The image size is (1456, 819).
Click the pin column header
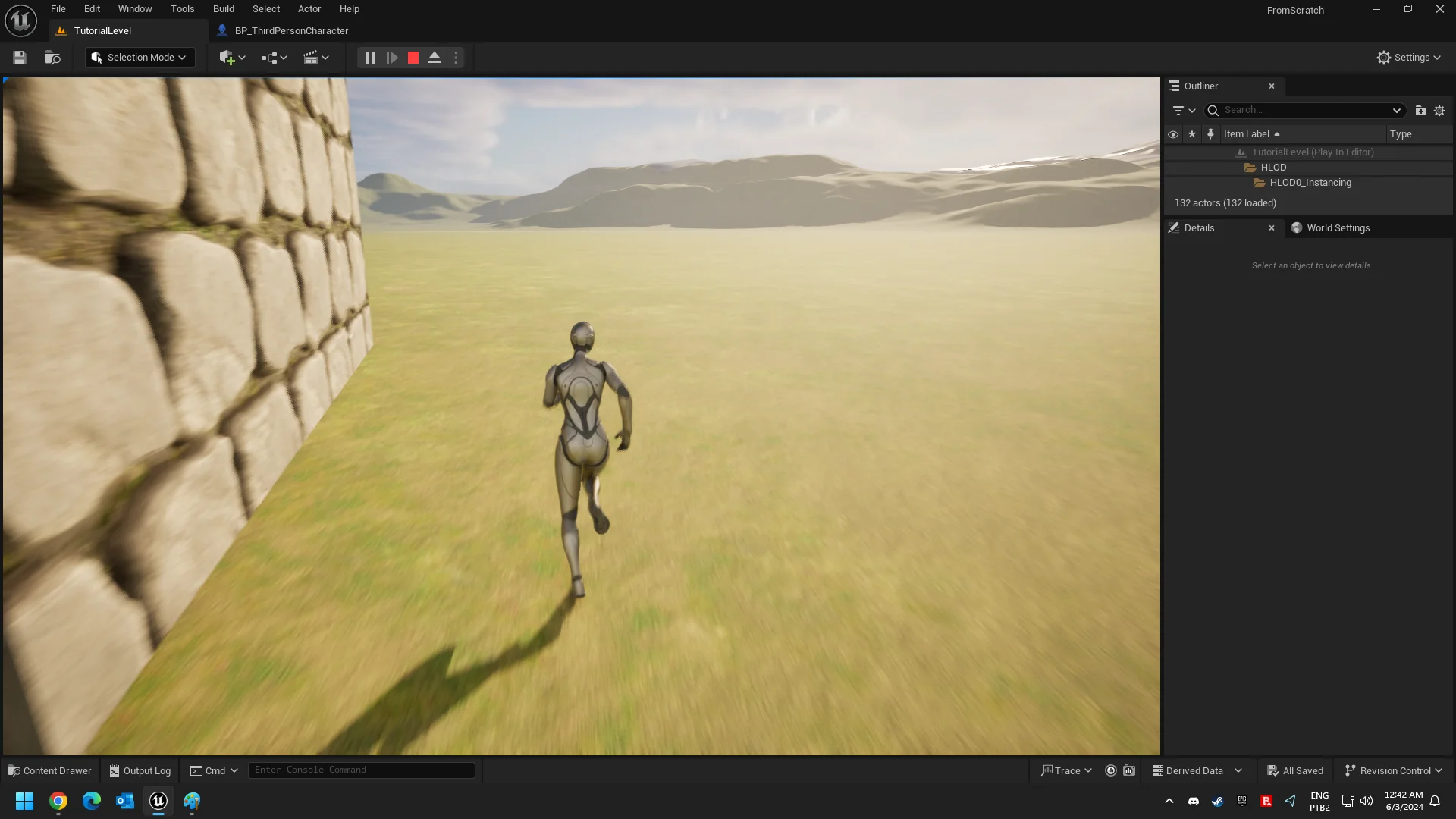pyautogui.click(x=1210, y=134)
